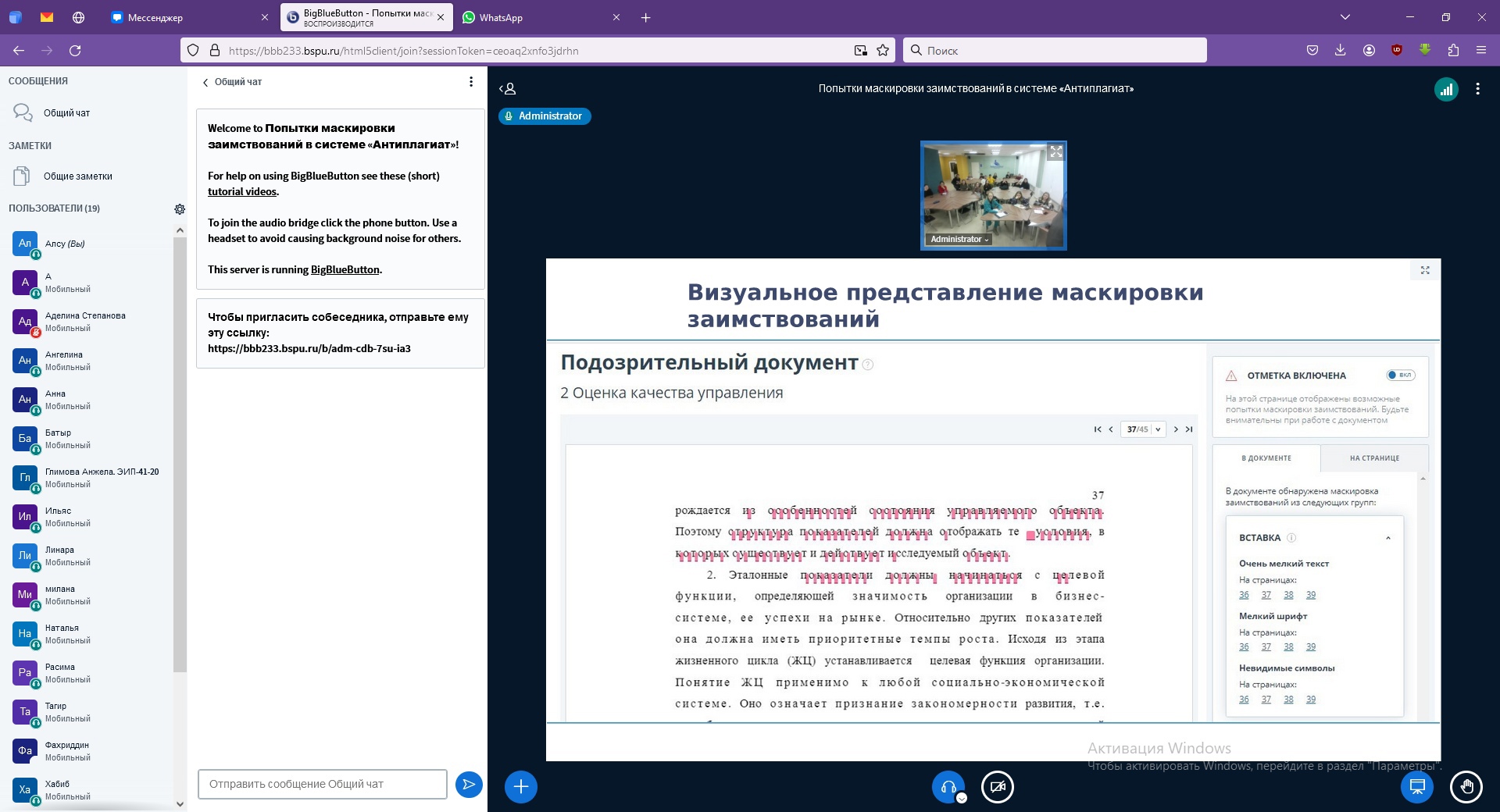Image resolution: width=1500 pixels, height=812 pixels.
Task: Click the share webcam button
Action: click(998, 786)
